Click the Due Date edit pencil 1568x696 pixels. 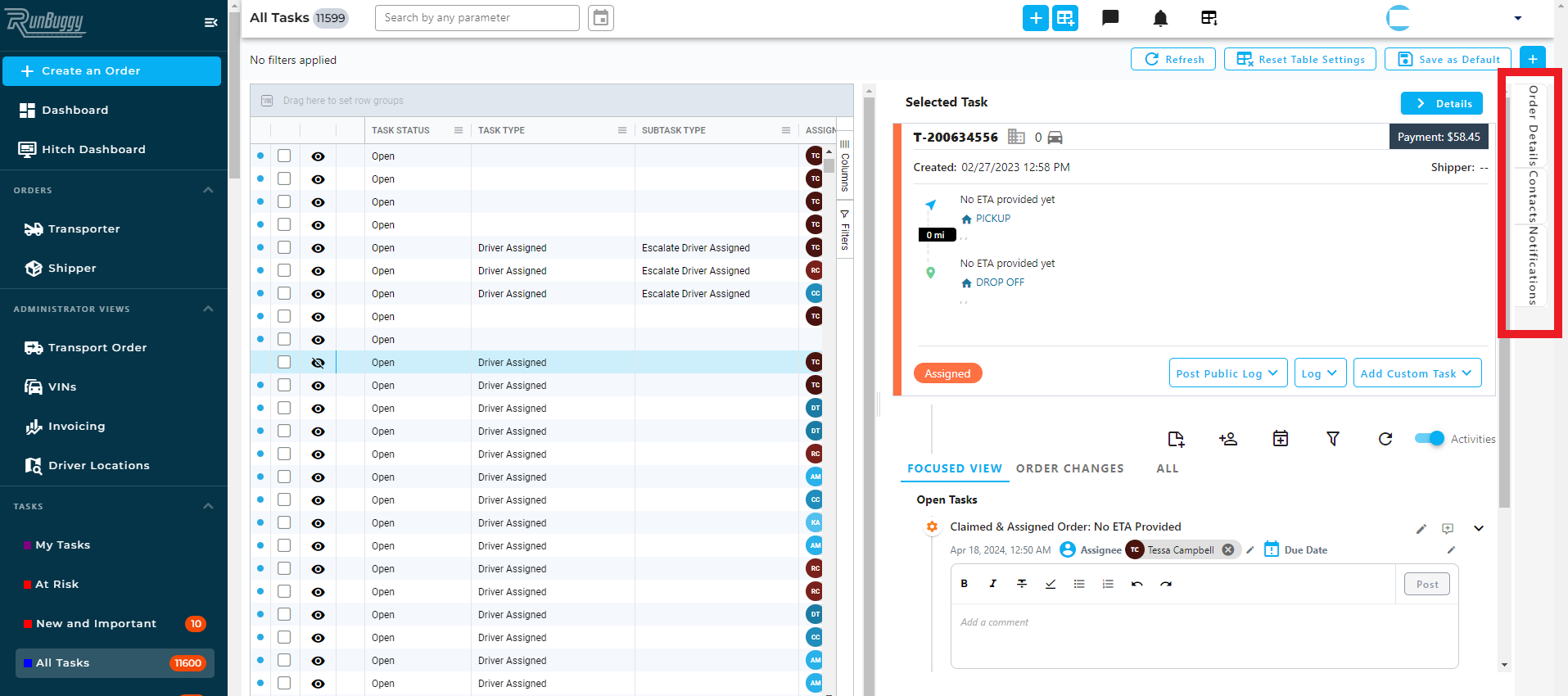pos(1451,550)
